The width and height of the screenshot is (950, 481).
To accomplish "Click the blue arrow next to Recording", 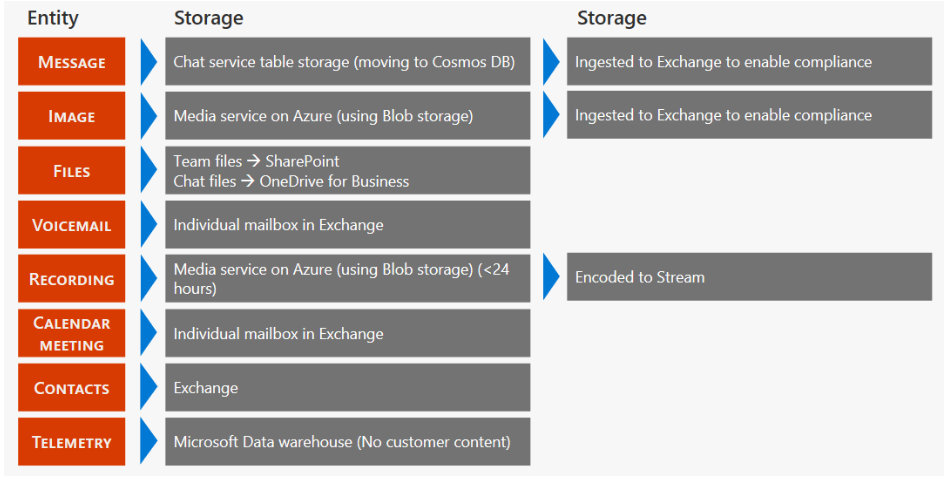I will 148,279.
